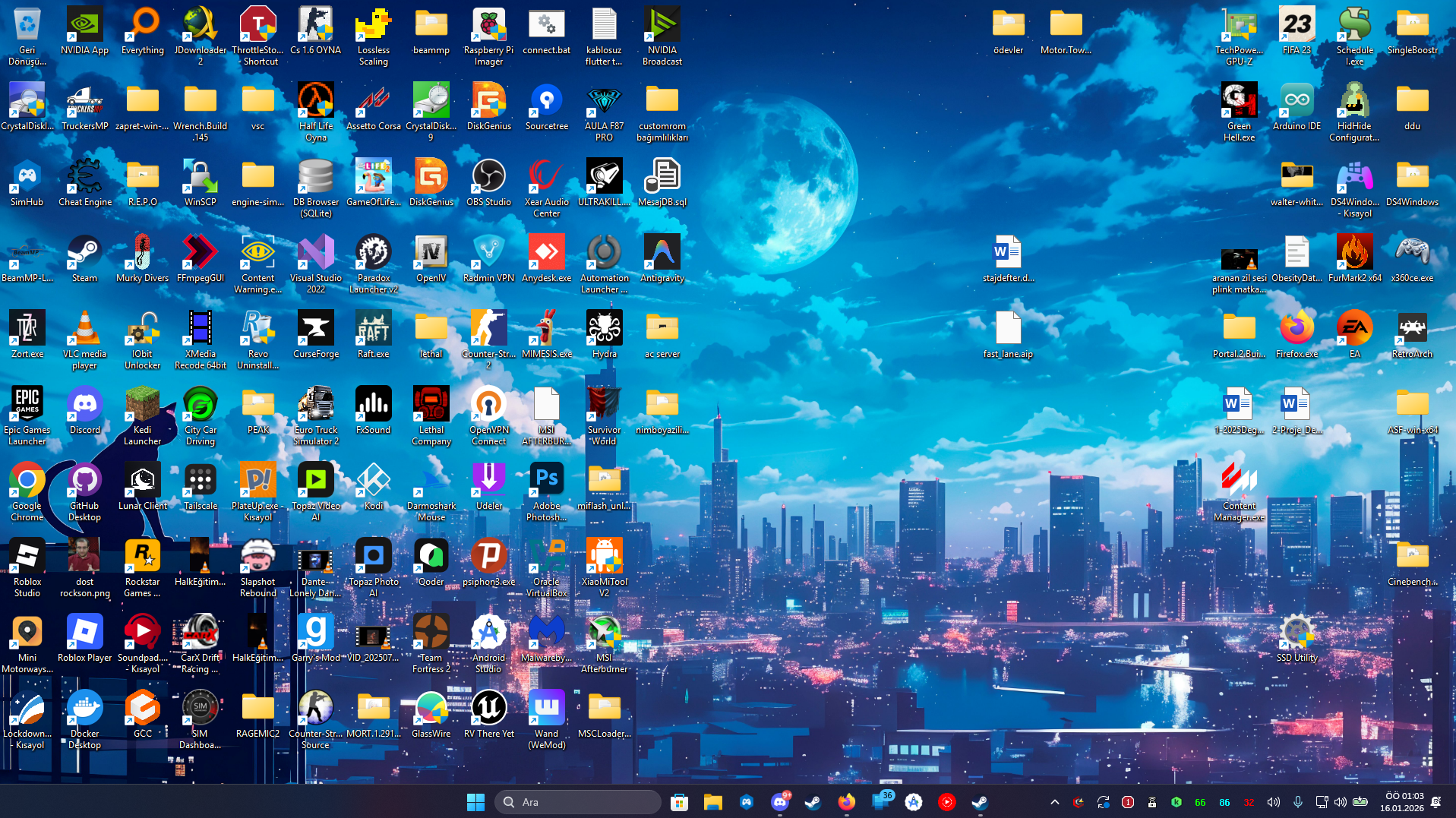Open Kodi desktop icon
The height and width of the screenshot is (818, 1456).
point(373,487)
